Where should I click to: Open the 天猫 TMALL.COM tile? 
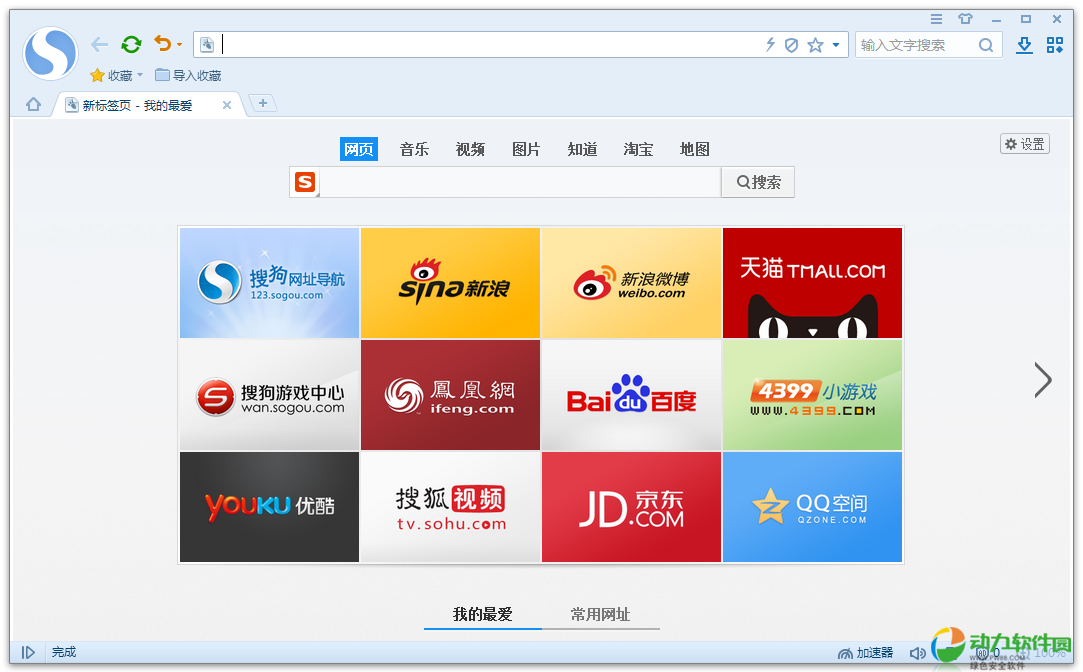812,283
